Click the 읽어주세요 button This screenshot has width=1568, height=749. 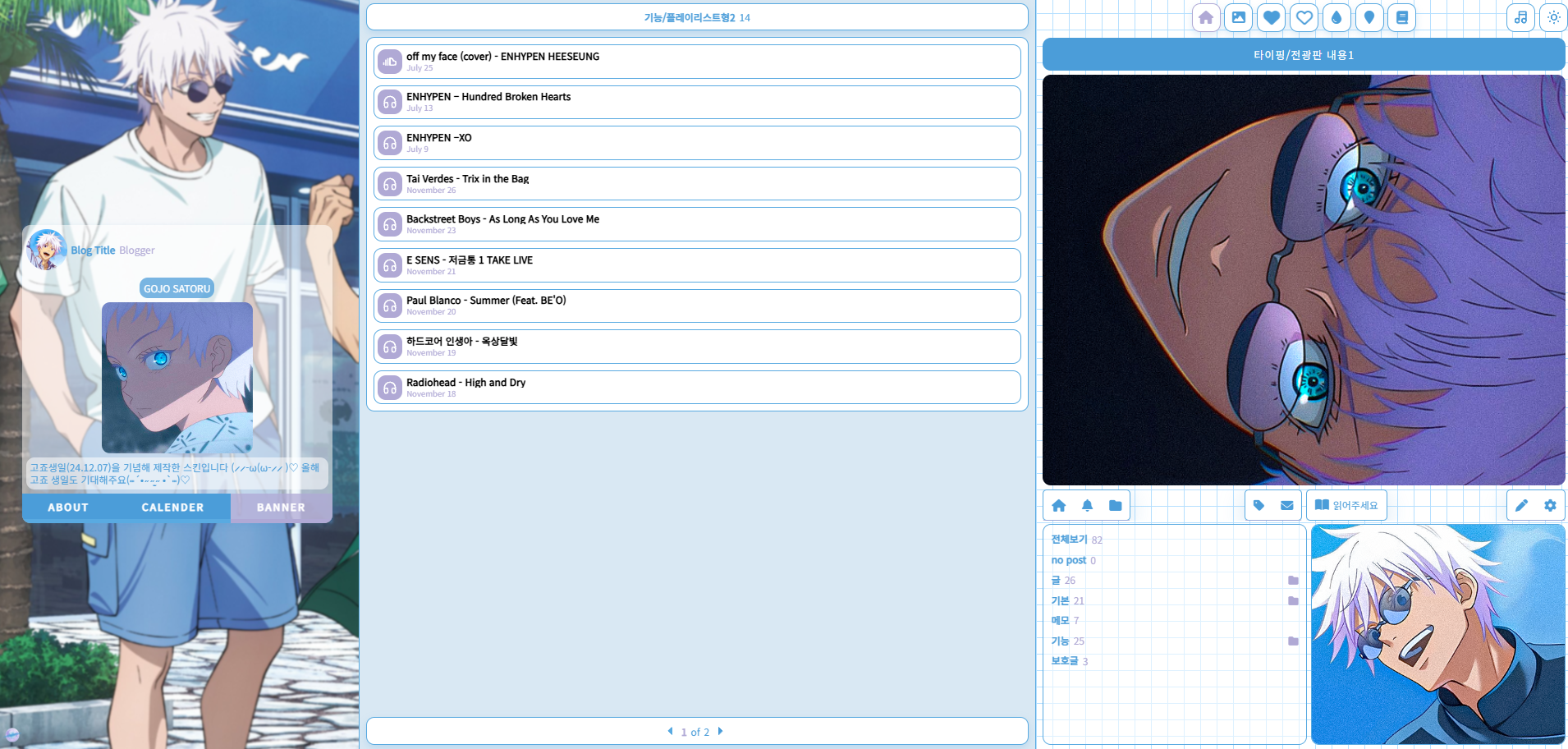click(x=1346, y=506)
